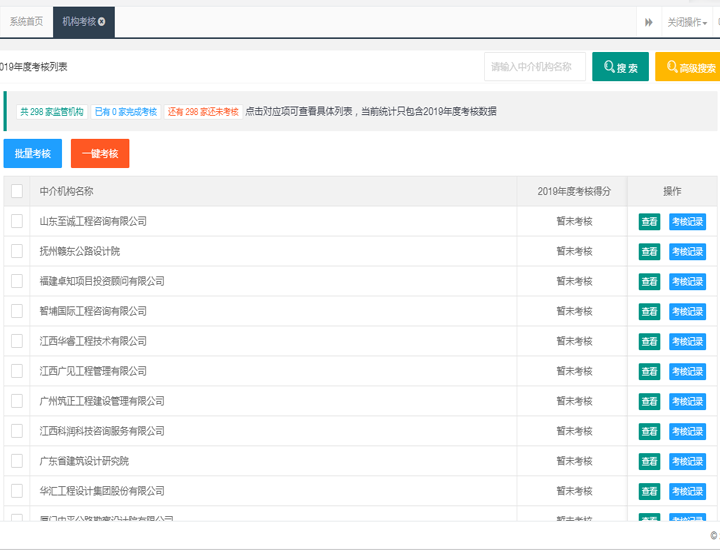Open 考核记录 for 江西华睿工程技术有限公司
This screenshot has width=720, height=550.
pos(687,342)
